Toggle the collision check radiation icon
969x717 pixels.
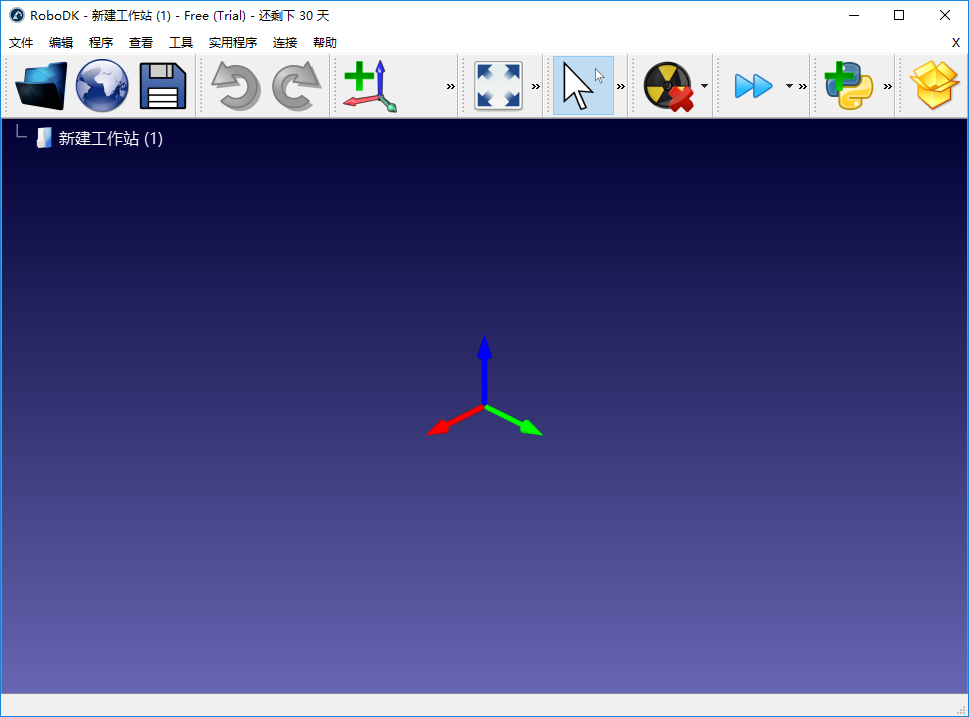coord(669,86)
